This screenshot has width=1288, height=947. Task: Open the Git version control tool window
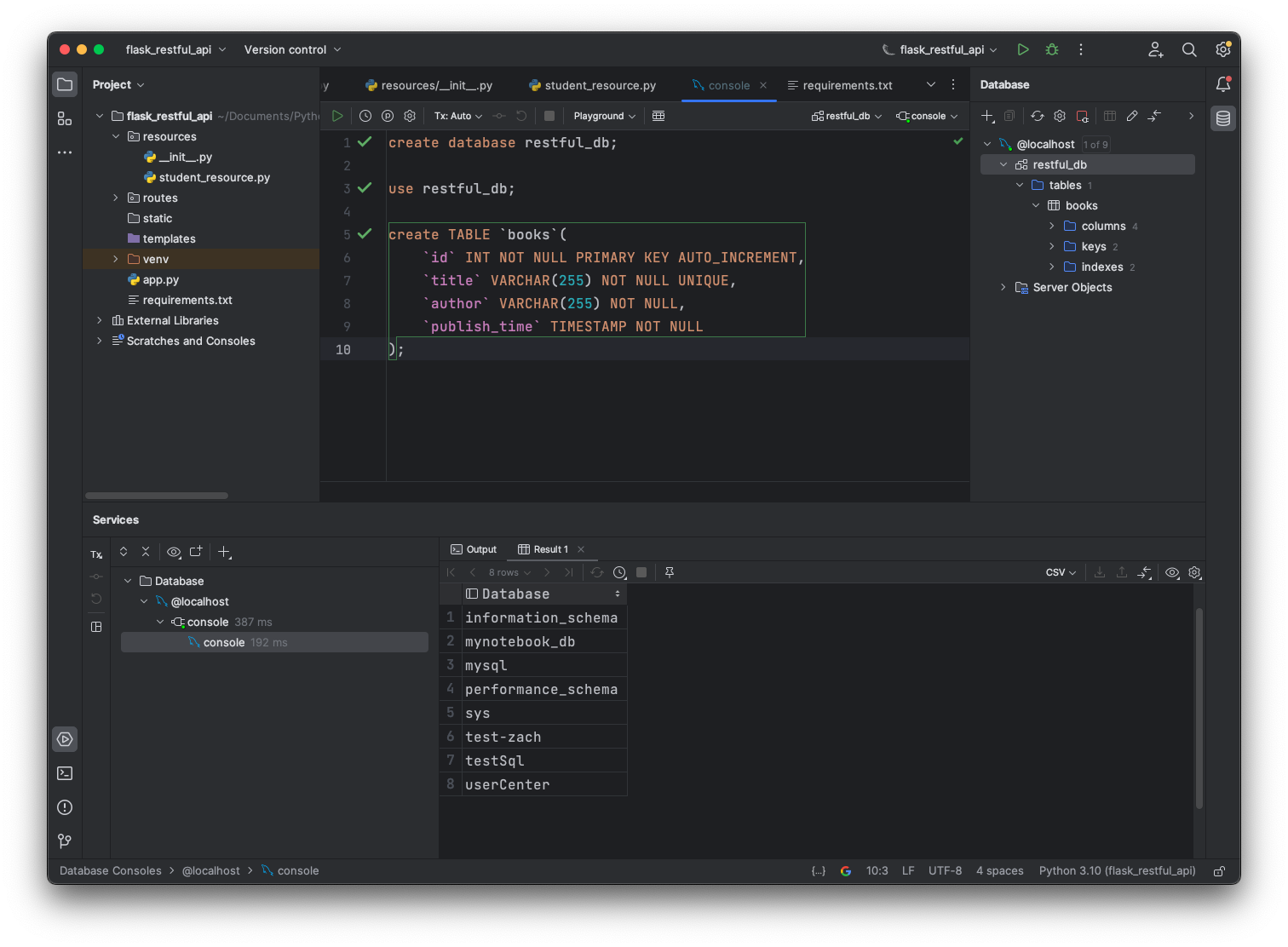pyautogui.click(x=65, y=841)
